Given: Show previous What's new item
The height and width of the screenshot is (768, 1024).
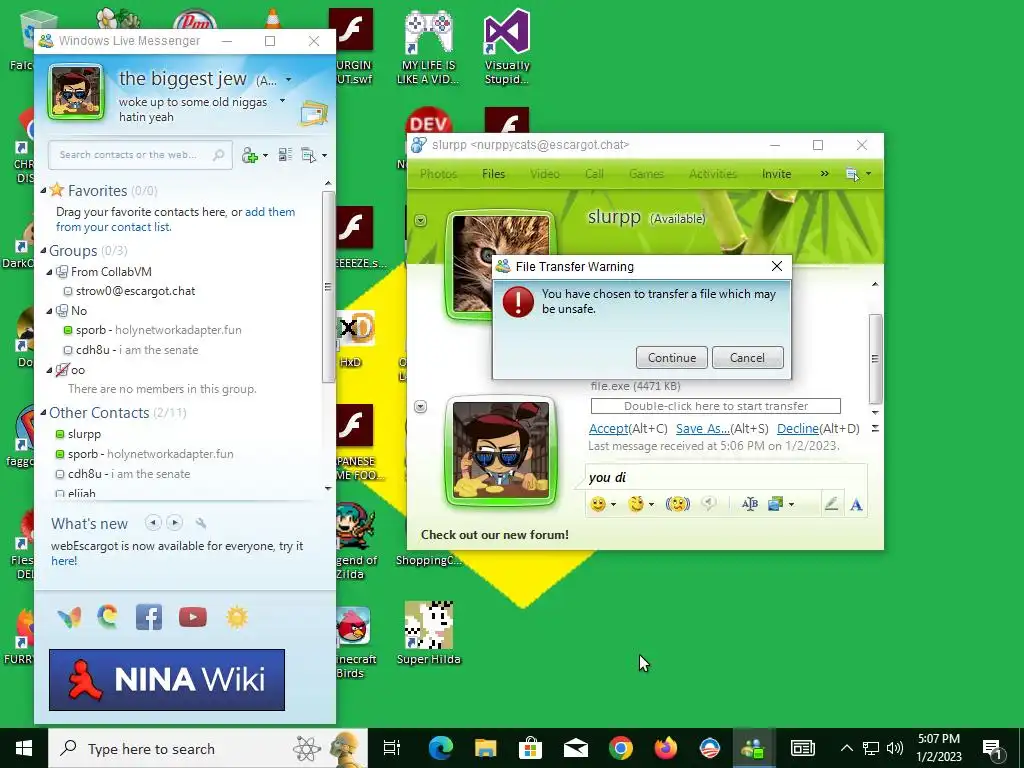Looking at the screenshot, I should 153,522.
